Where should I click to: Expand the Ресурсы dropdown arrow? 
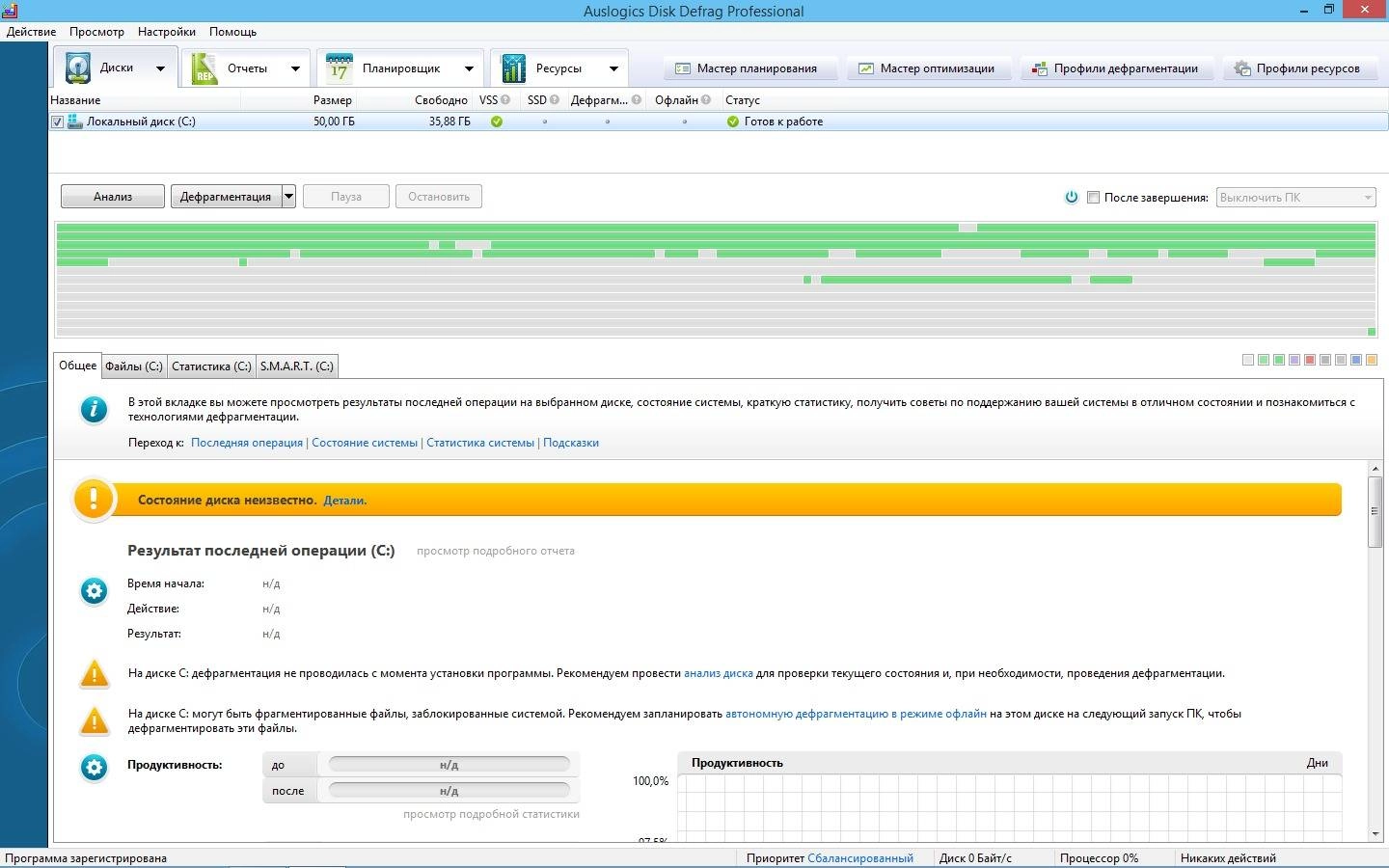tap(613, 68)
